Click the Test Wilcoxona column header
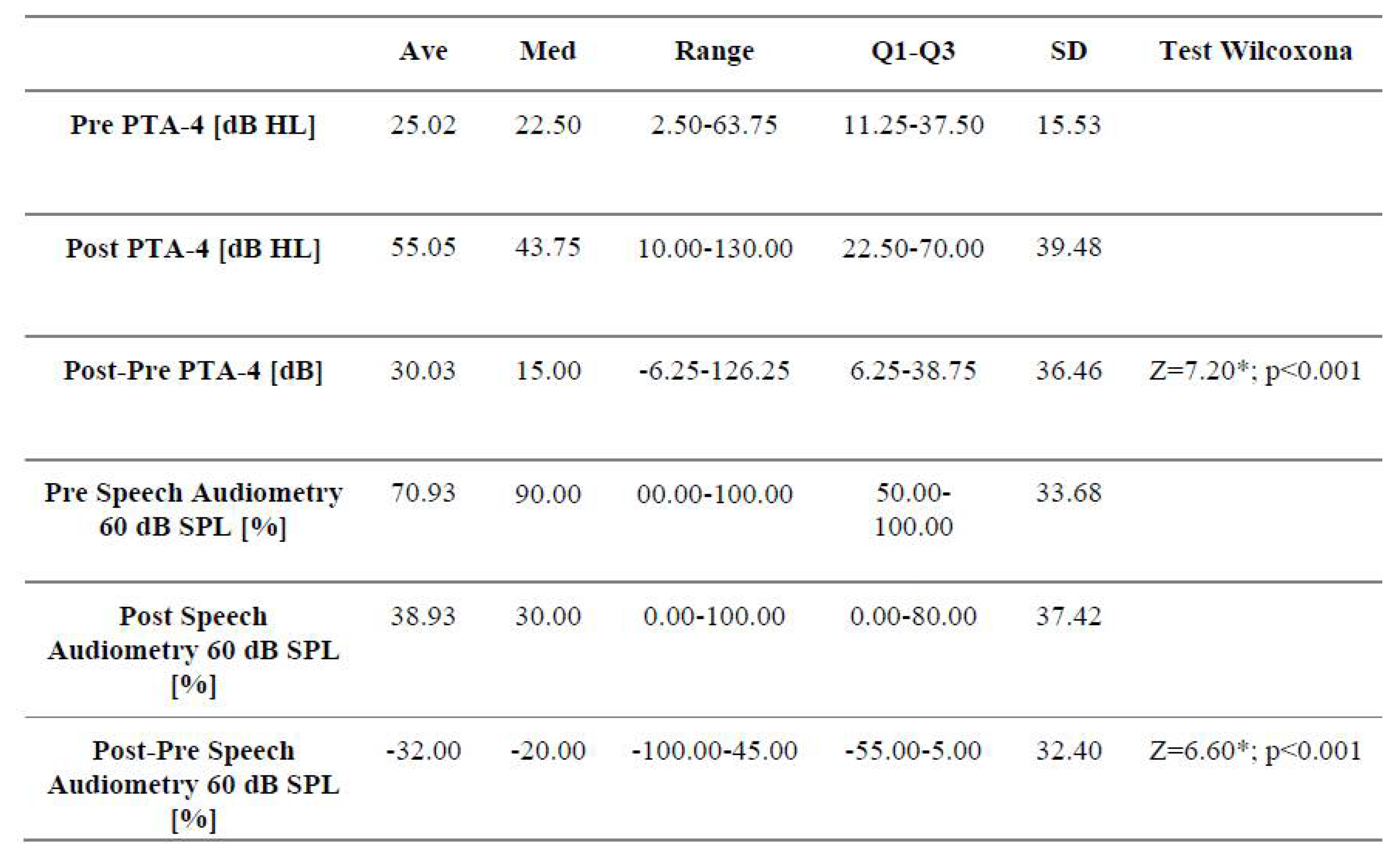This screenshot has width=1400, height=851. tap(1255, 51)
